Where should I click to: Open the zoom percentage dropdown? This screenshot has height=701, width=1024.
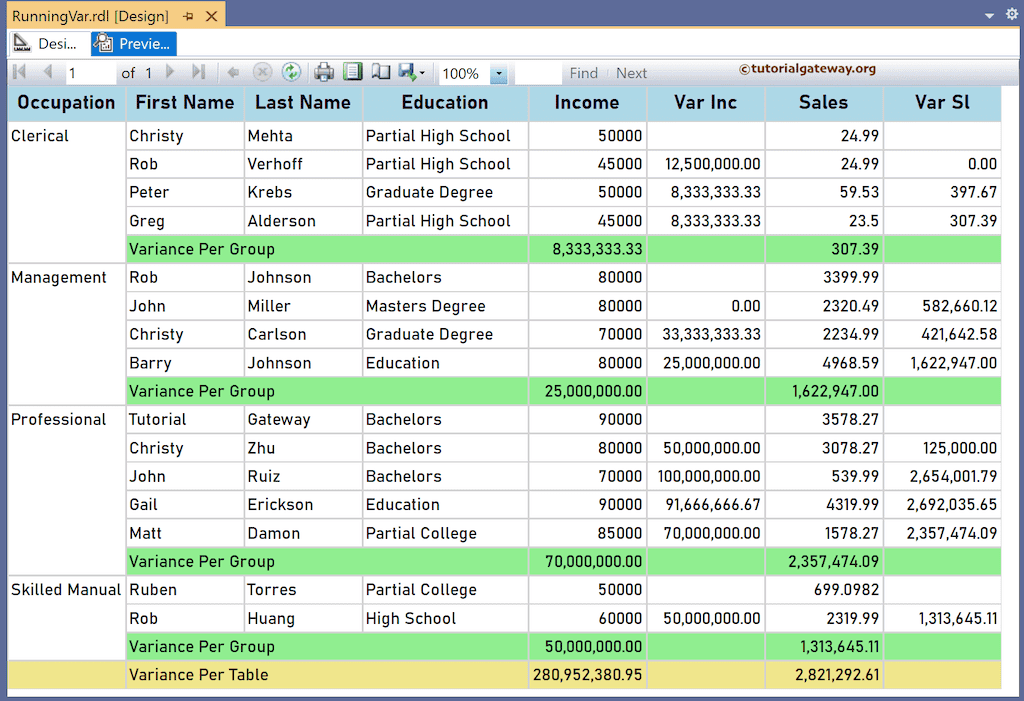[499, 72]
